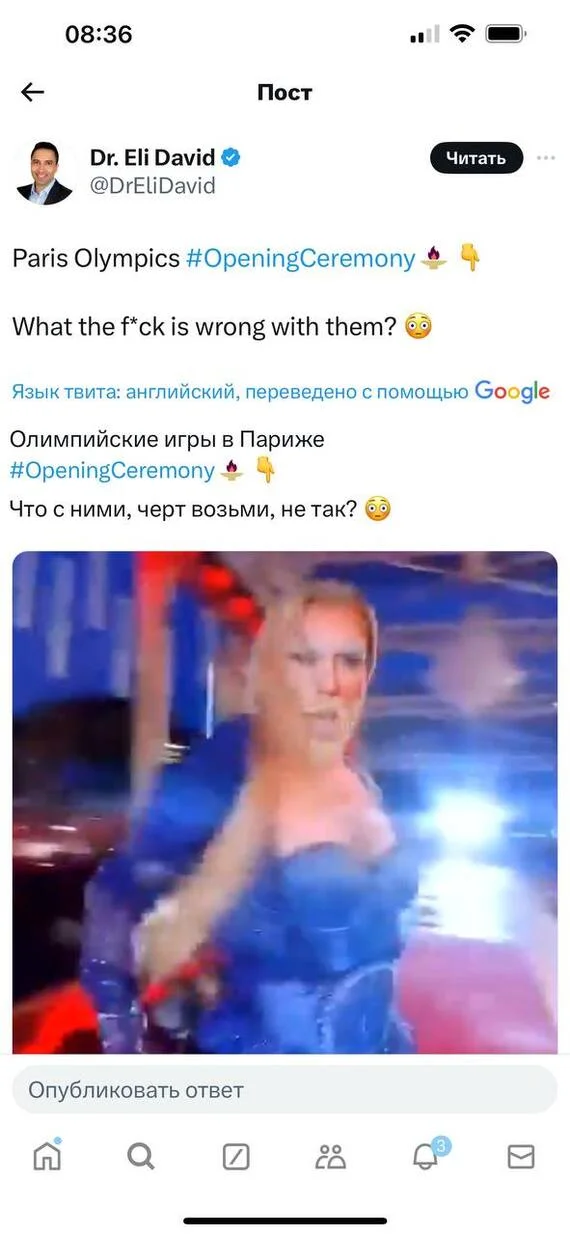570x1235 pixels.
Task: Open the #OpeningCeremony hashtag in original tweet
Action: point(300,258)
